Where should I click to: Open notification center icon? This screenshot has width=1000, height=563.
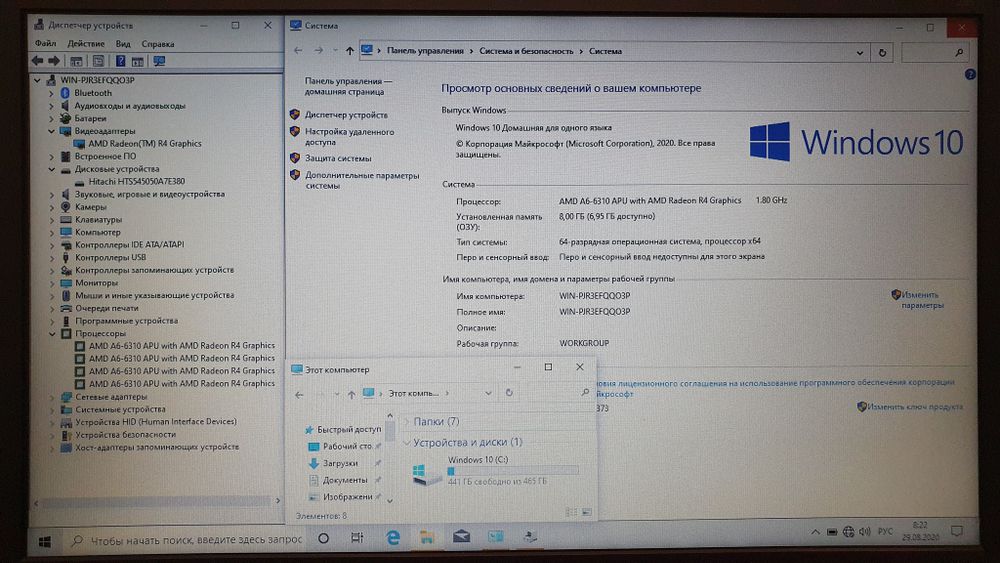(957, 531)
